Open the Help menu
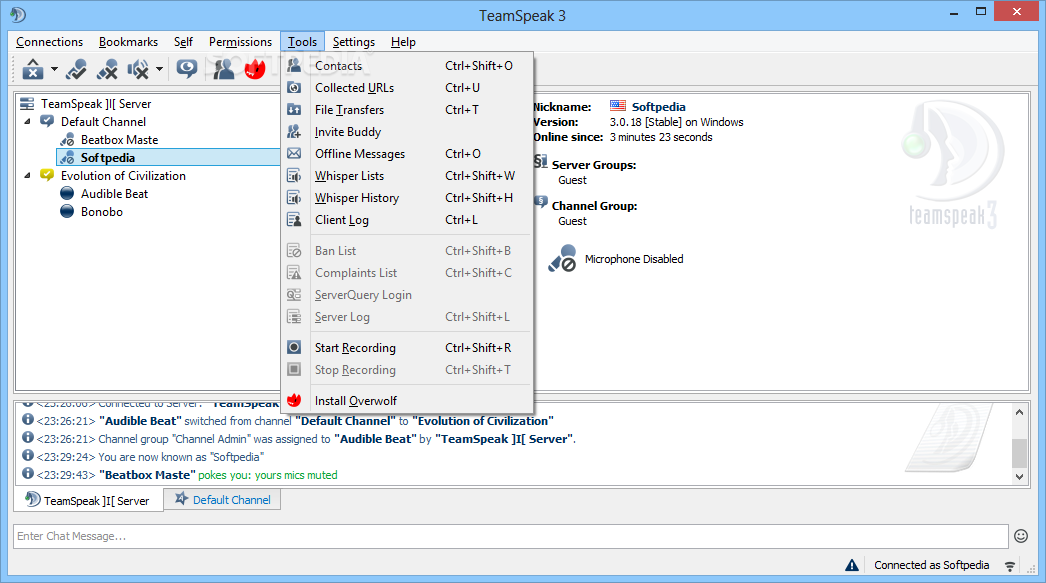The image size is (1046, 583). (403, 42)
